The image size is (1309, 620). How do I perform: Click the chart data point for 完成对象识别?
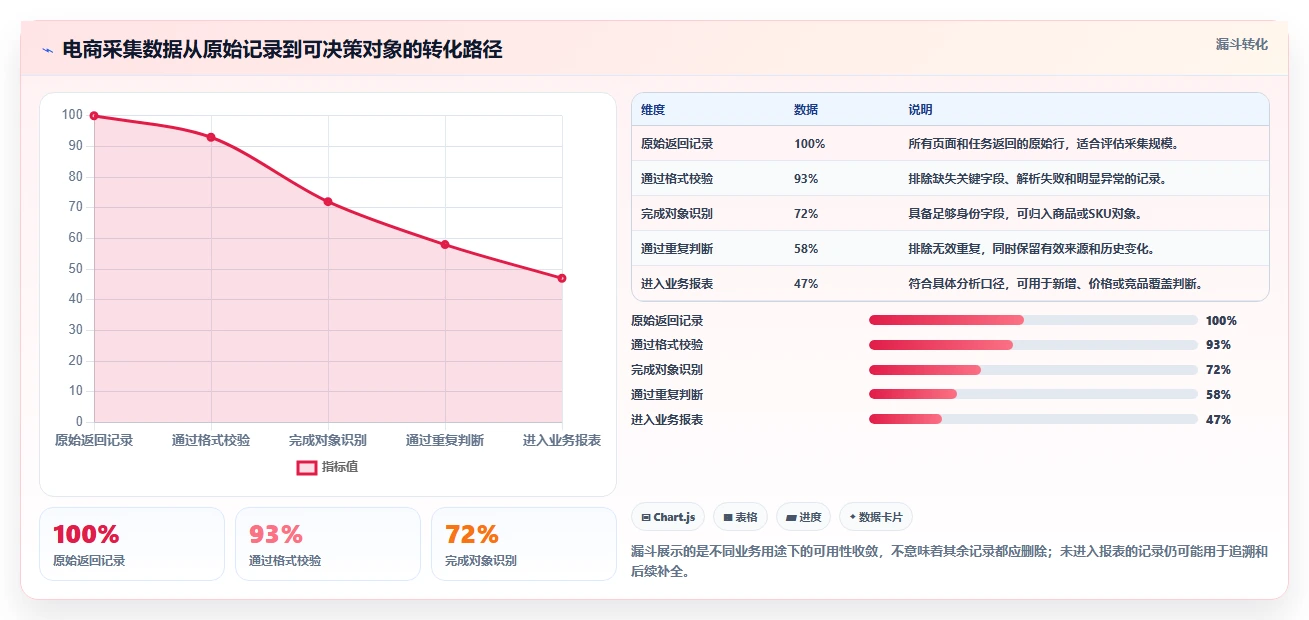[328, 202]
